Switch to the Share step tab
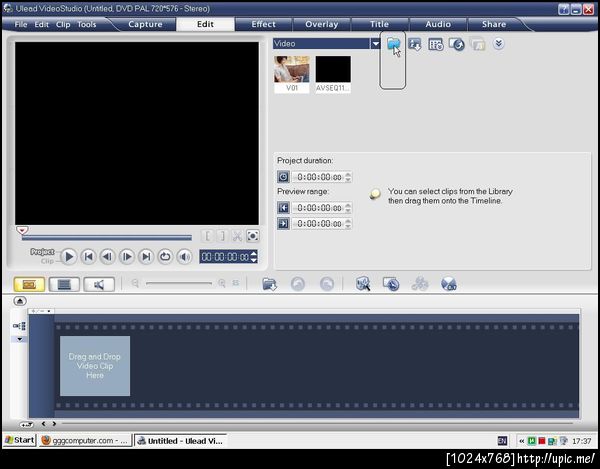600x469 pixels. click(x=494, y=24)
